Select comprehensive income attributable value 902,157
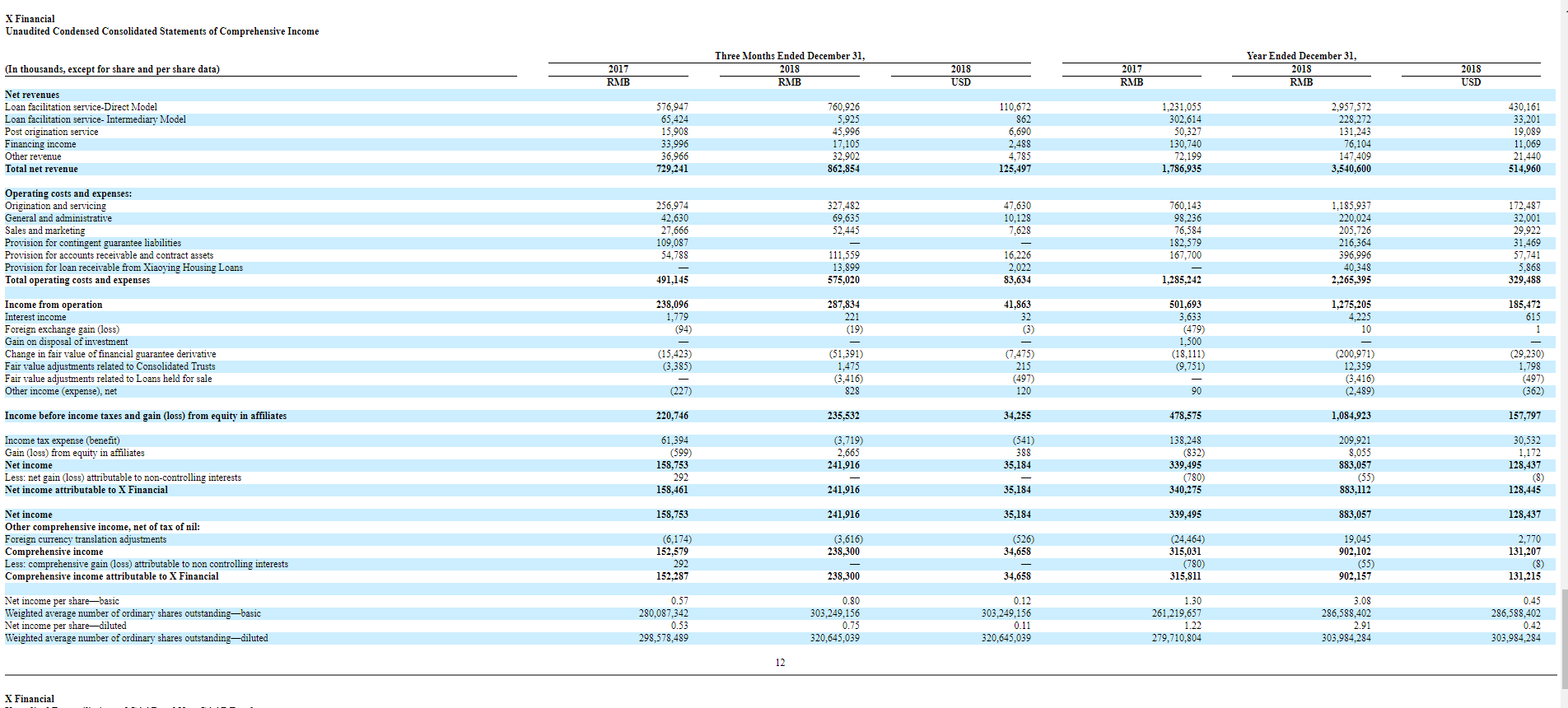1568x708 pixels. point(1355,576)
